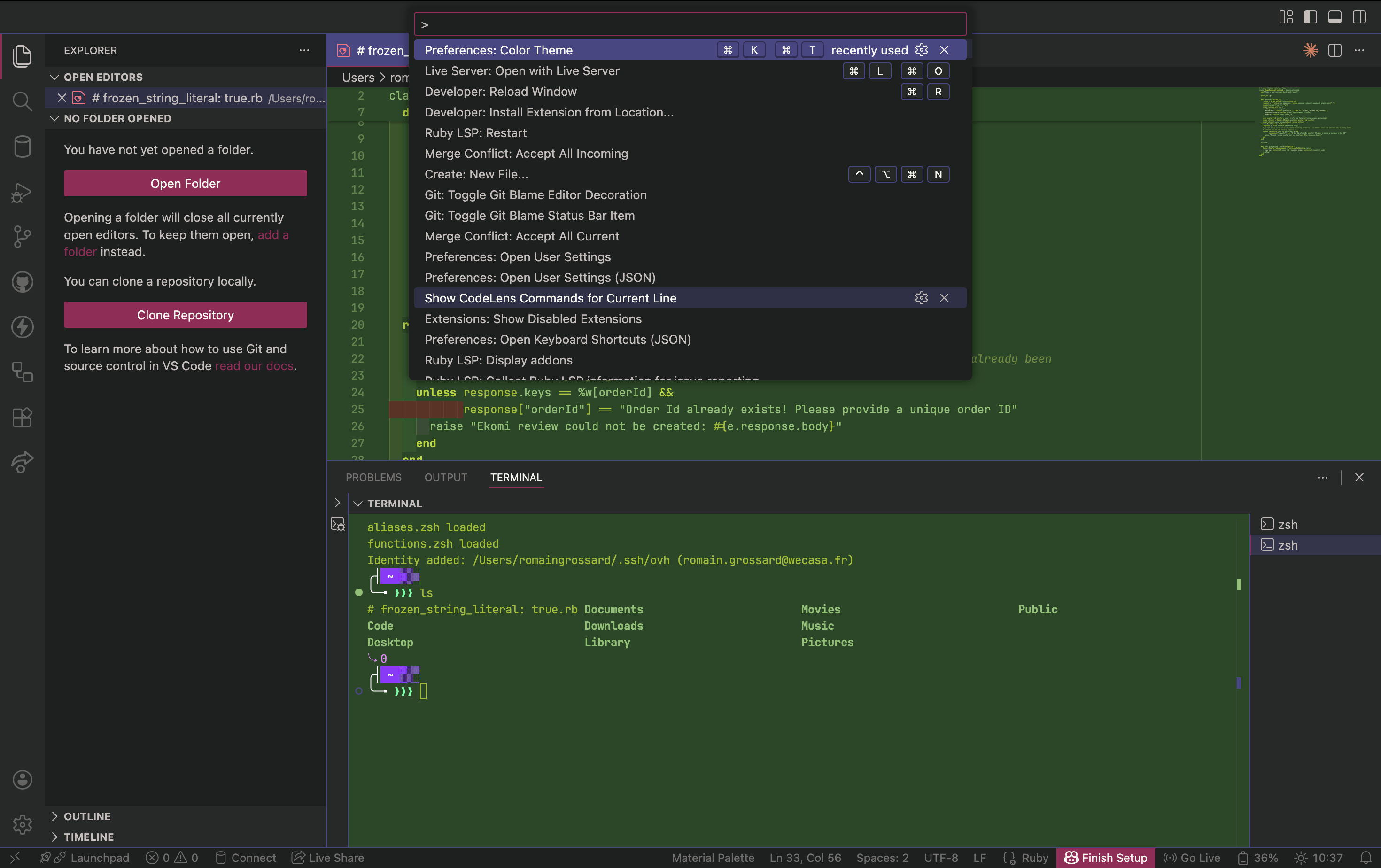Toggle the primary side bar visibility
Image resolution: width=1381 pixels, height=868 pixels.
(x=1310, y=16)
